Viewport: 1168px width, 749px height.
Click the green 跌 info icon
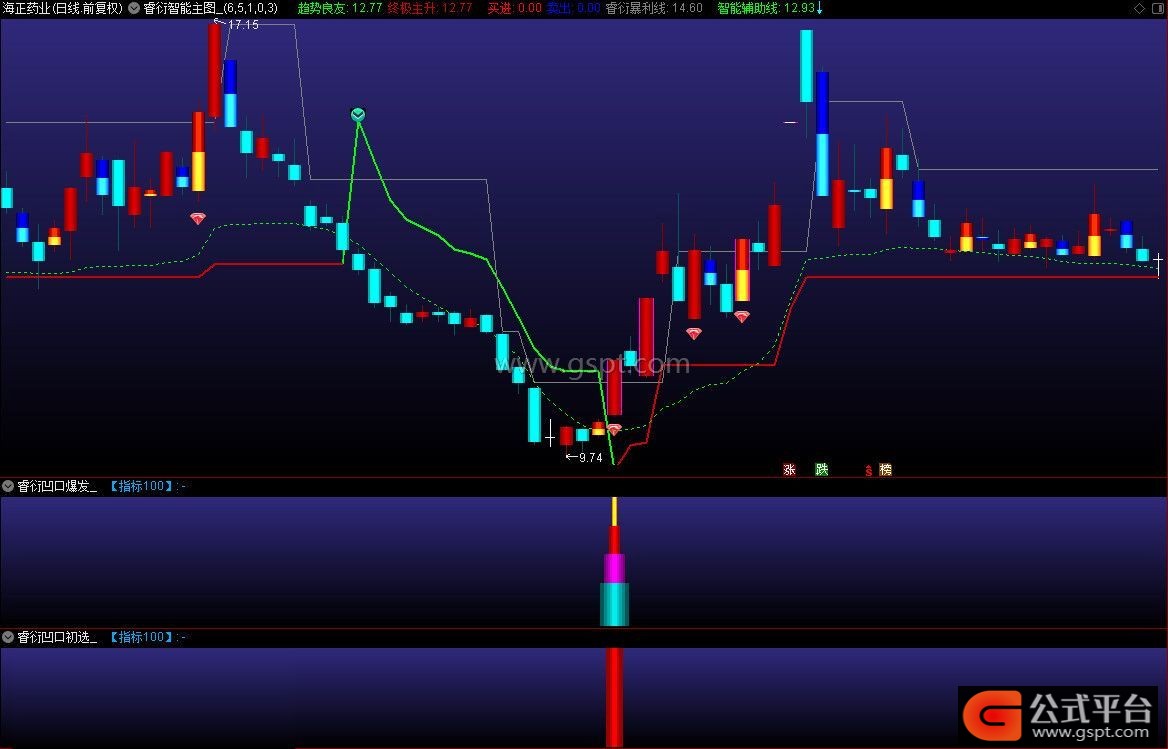822,469
